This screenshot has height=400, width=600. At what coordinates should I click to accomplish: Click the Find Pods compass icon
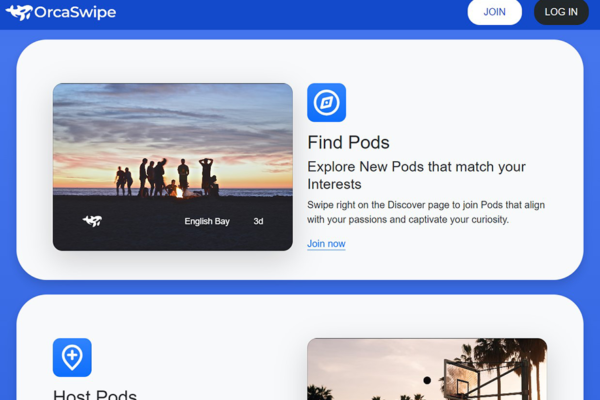click(326, 103)
